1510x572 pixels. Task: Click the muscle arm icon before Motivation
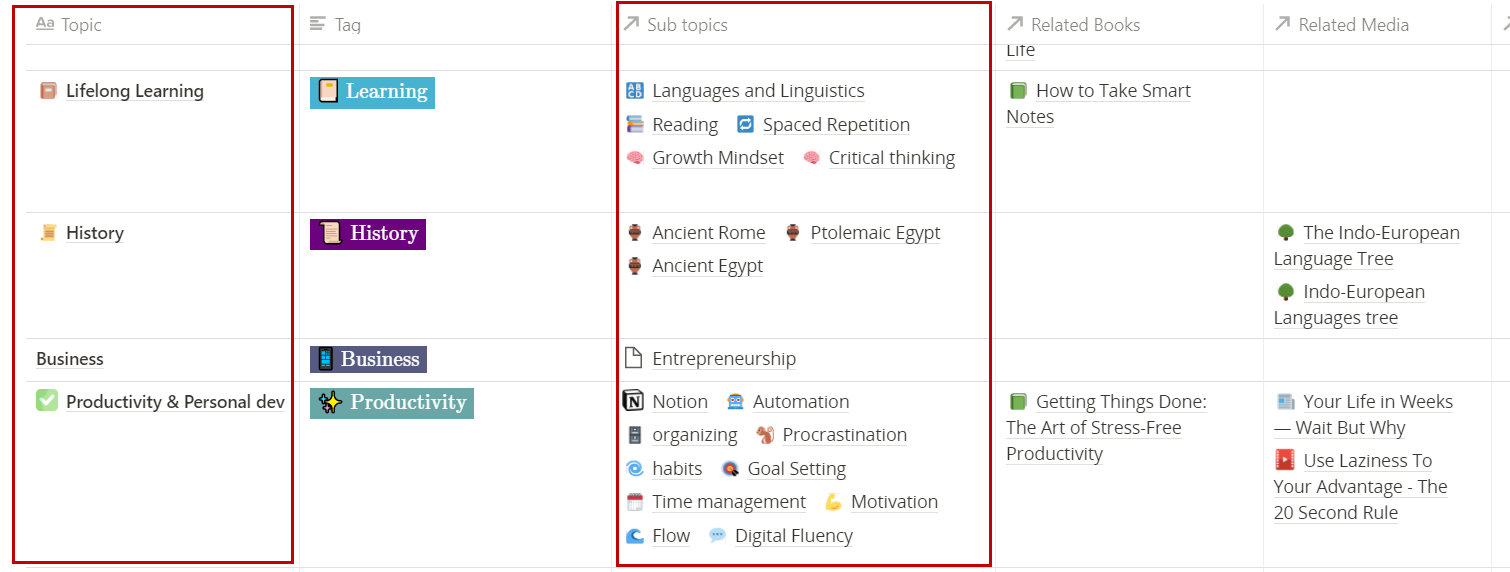[833, 502]
